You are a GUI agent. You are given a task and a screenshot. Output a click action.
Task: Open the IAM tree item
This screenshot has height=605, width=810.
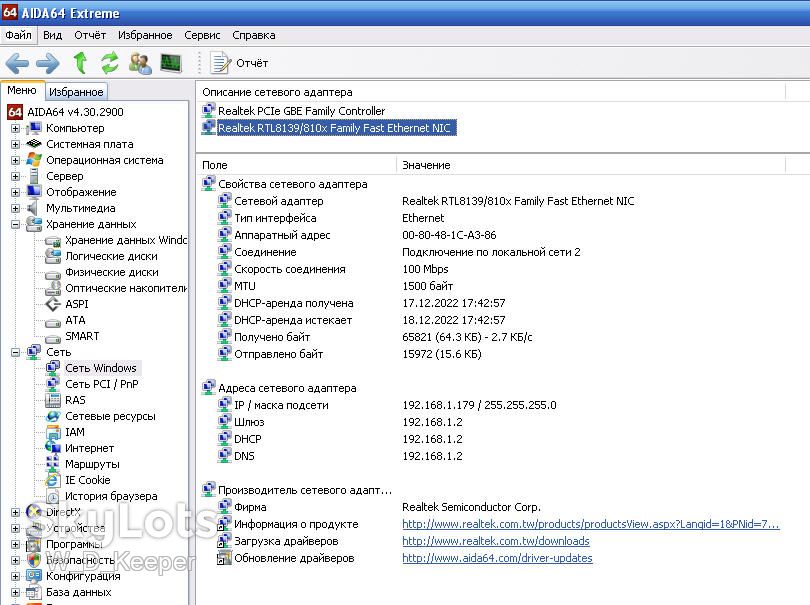pos(74,432)
